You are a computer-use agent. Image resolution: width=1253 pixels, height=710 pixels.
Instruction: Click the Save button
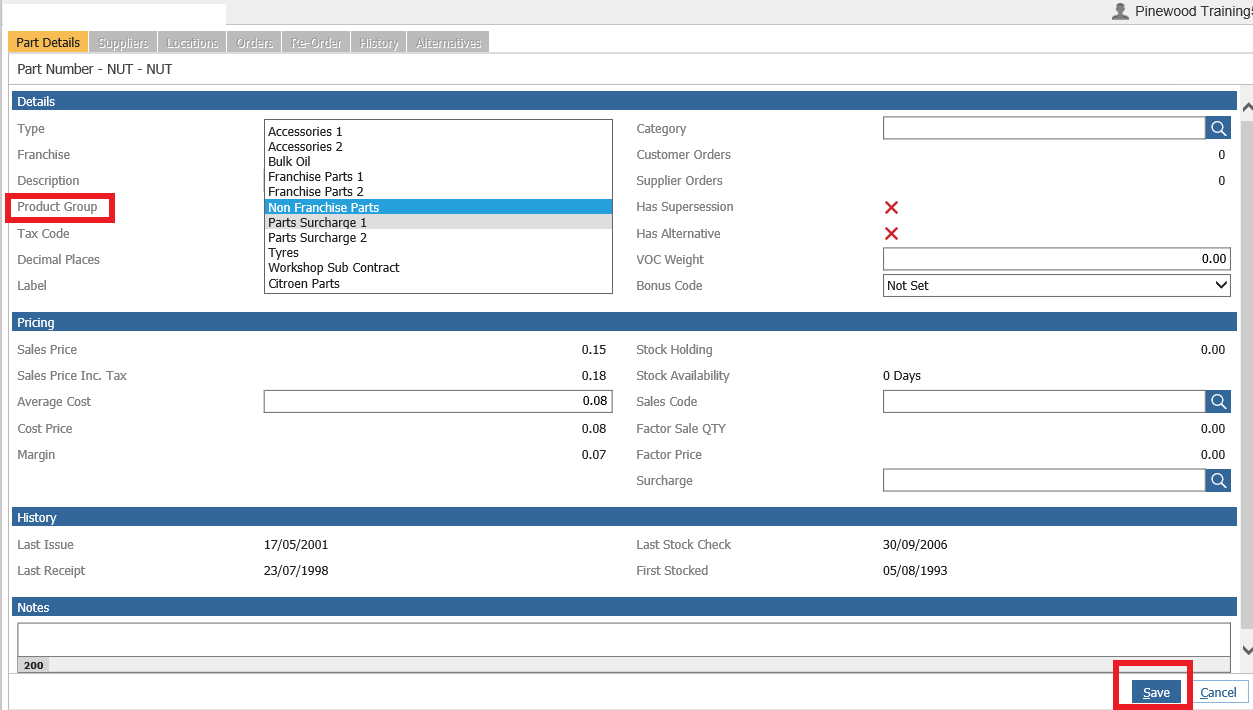[1156, 692]
